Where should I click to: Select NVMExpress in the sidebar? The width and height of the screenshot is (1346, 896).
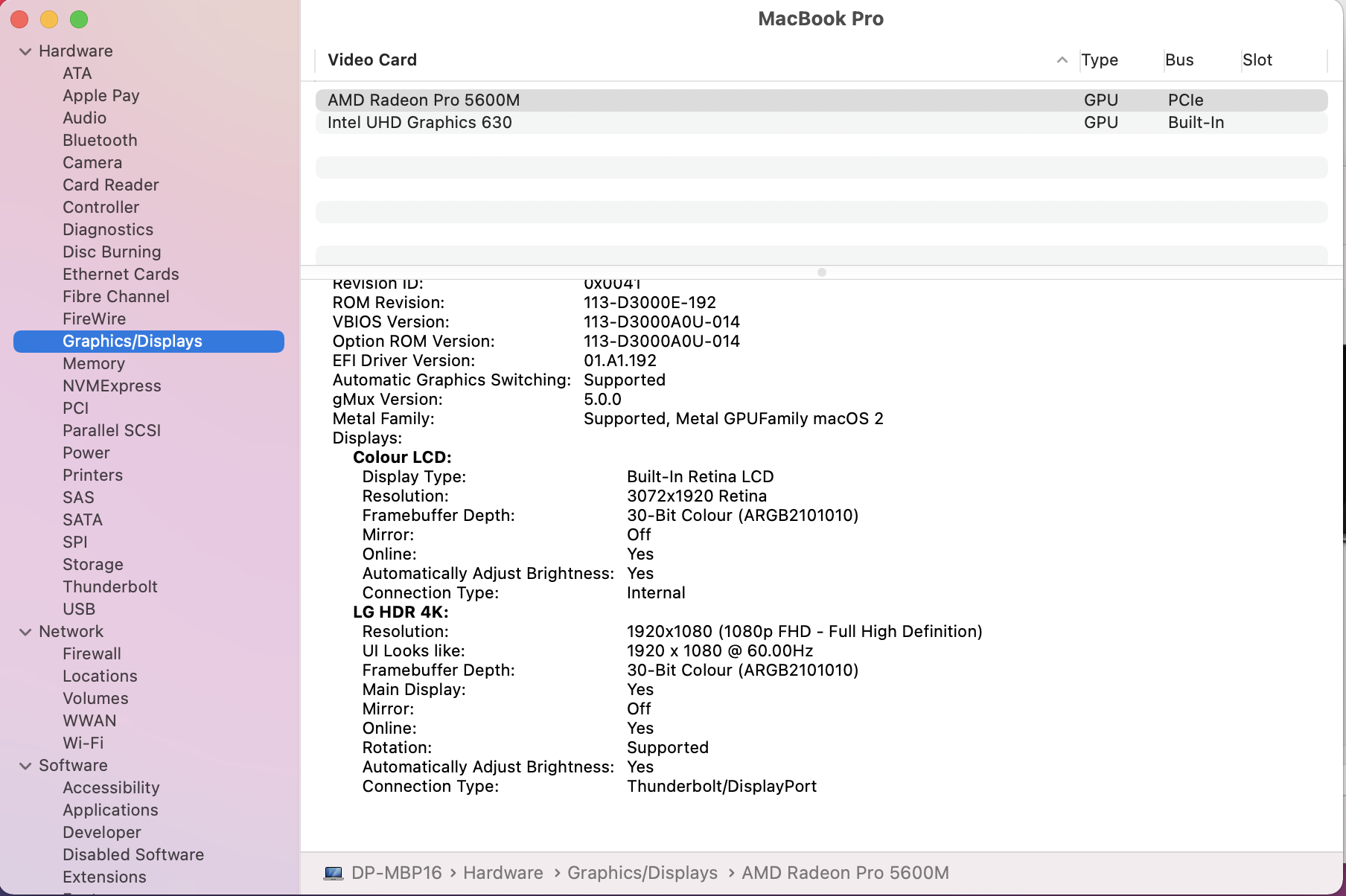pos(112,386)
